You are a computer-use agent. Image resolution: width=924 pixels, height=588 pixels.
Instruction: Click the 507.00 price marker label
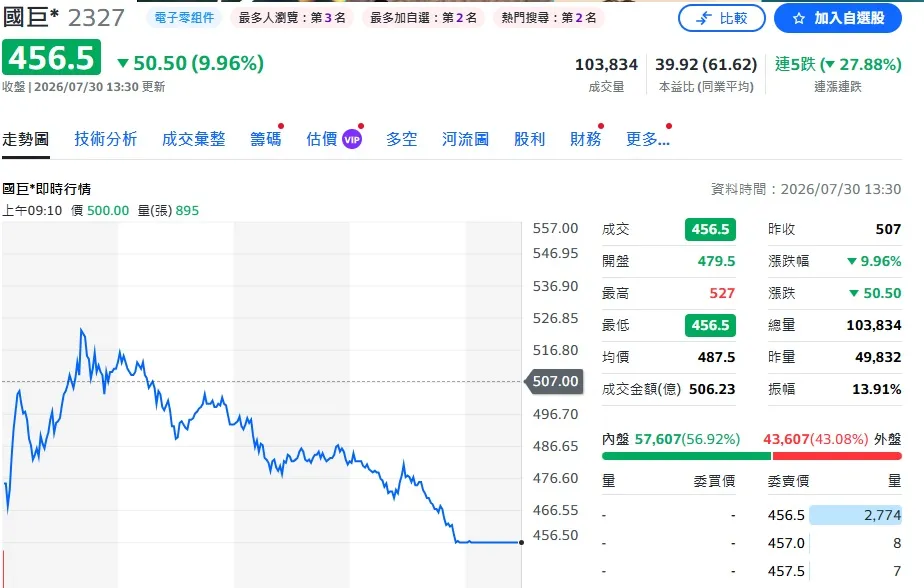553,381
